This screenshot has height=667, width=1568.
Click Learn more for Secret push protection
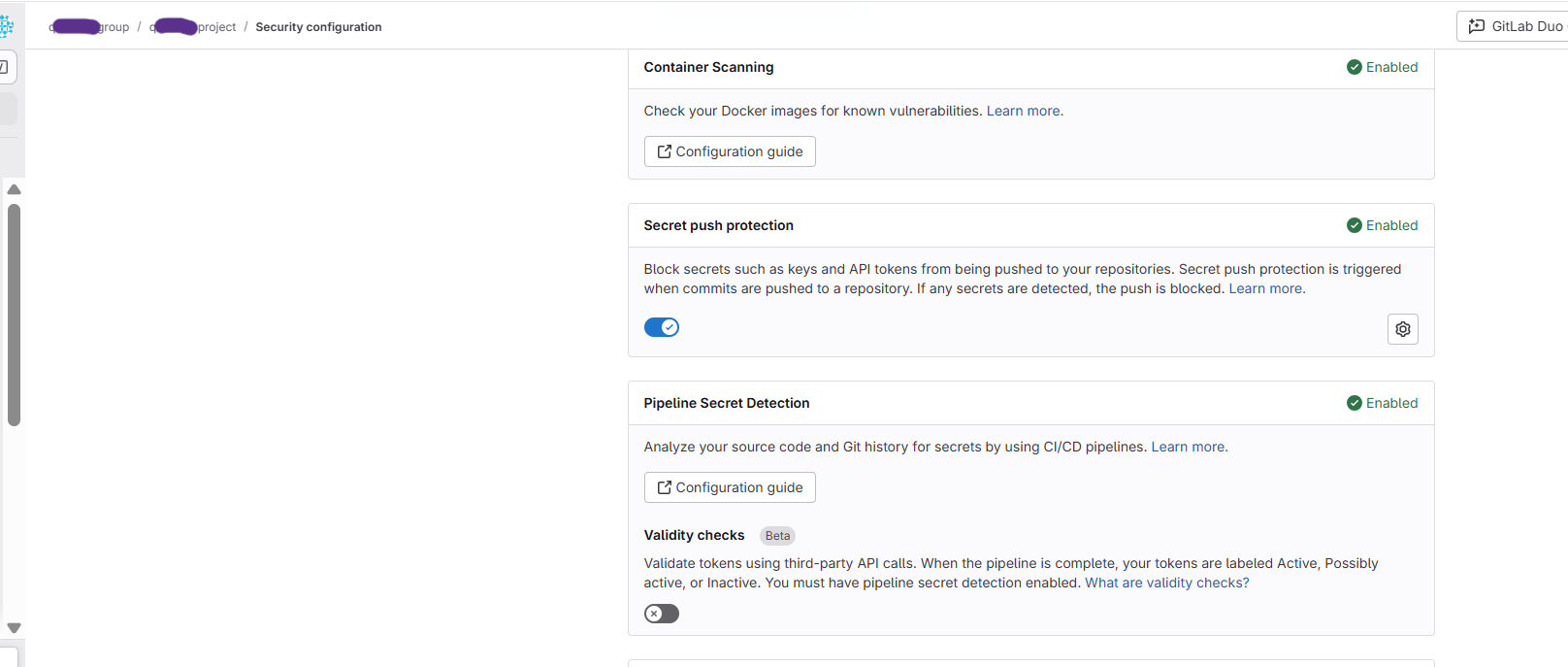(x=1266, y=288)
